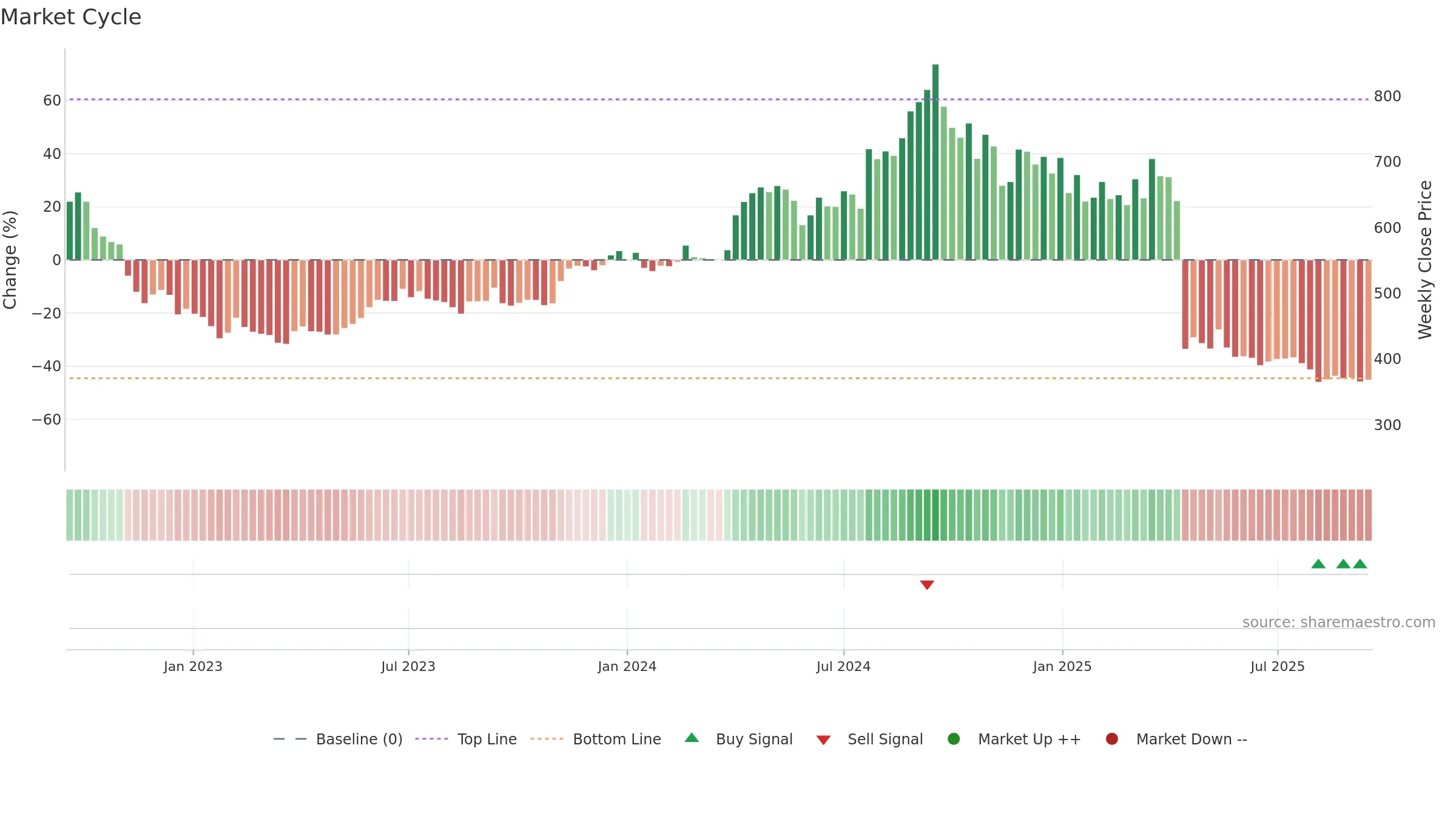1456x819 pixels.
Task: Click the orange dotted Bottom Line near -45
Action: tap(719, 378)
